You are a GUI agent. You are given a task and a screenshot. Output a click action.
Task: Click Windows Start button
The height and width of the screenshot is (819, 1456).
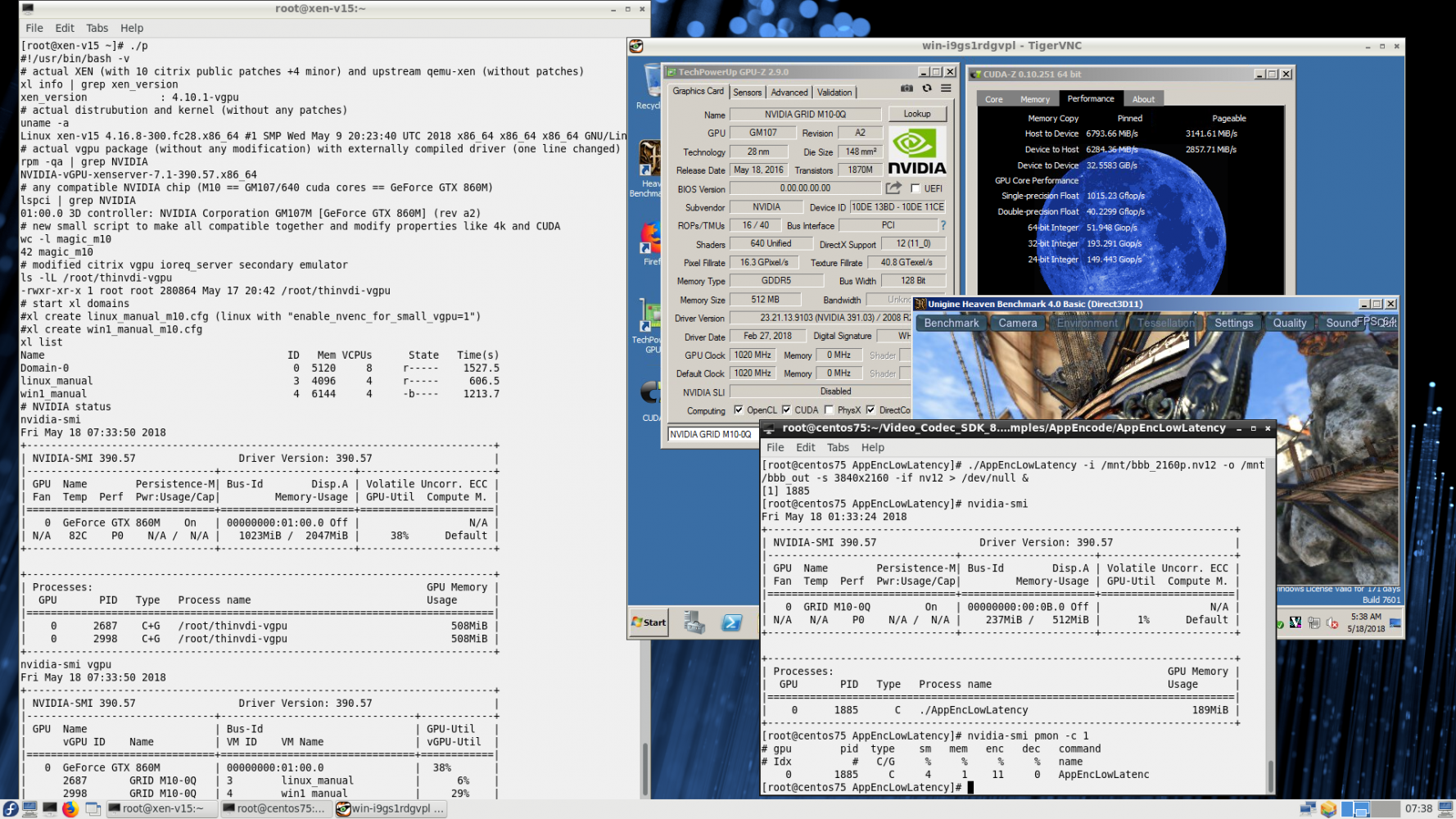(x=649, y=622)
